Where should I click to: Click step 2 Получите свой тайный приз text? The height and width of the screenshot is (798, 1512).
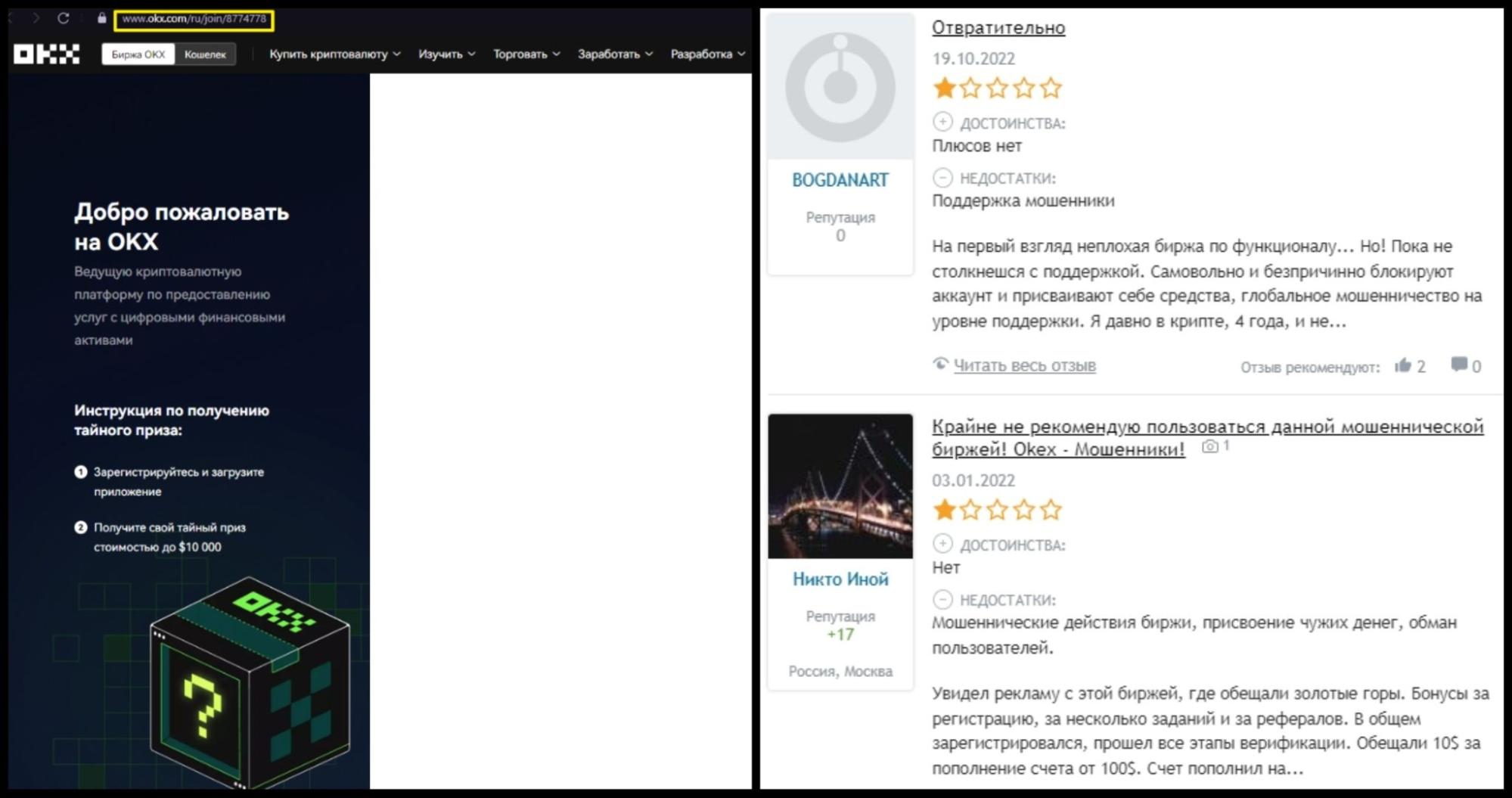169,537
